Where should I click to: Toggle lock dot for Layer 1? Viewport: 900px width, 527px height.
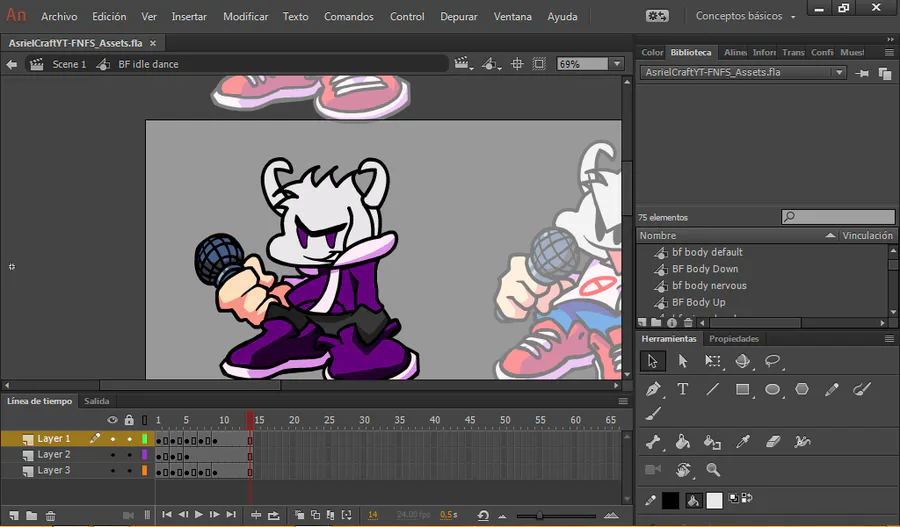click(x=129, y=439)
